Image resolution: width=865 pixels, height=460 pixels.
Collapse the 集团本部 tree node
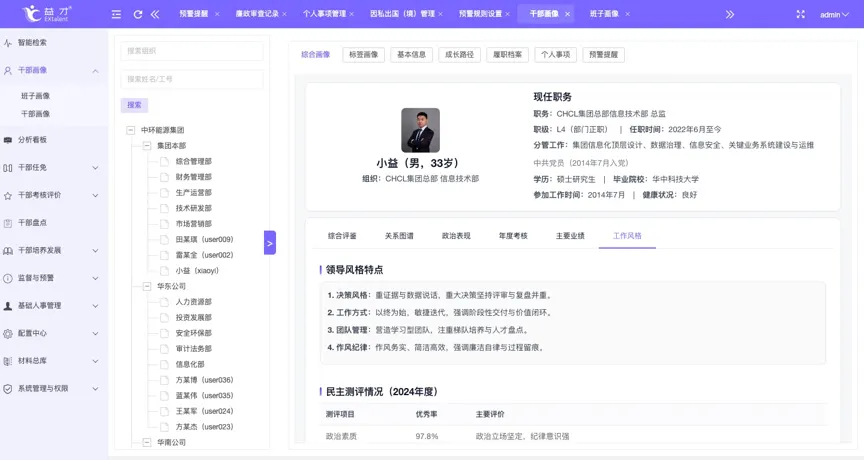147,146
